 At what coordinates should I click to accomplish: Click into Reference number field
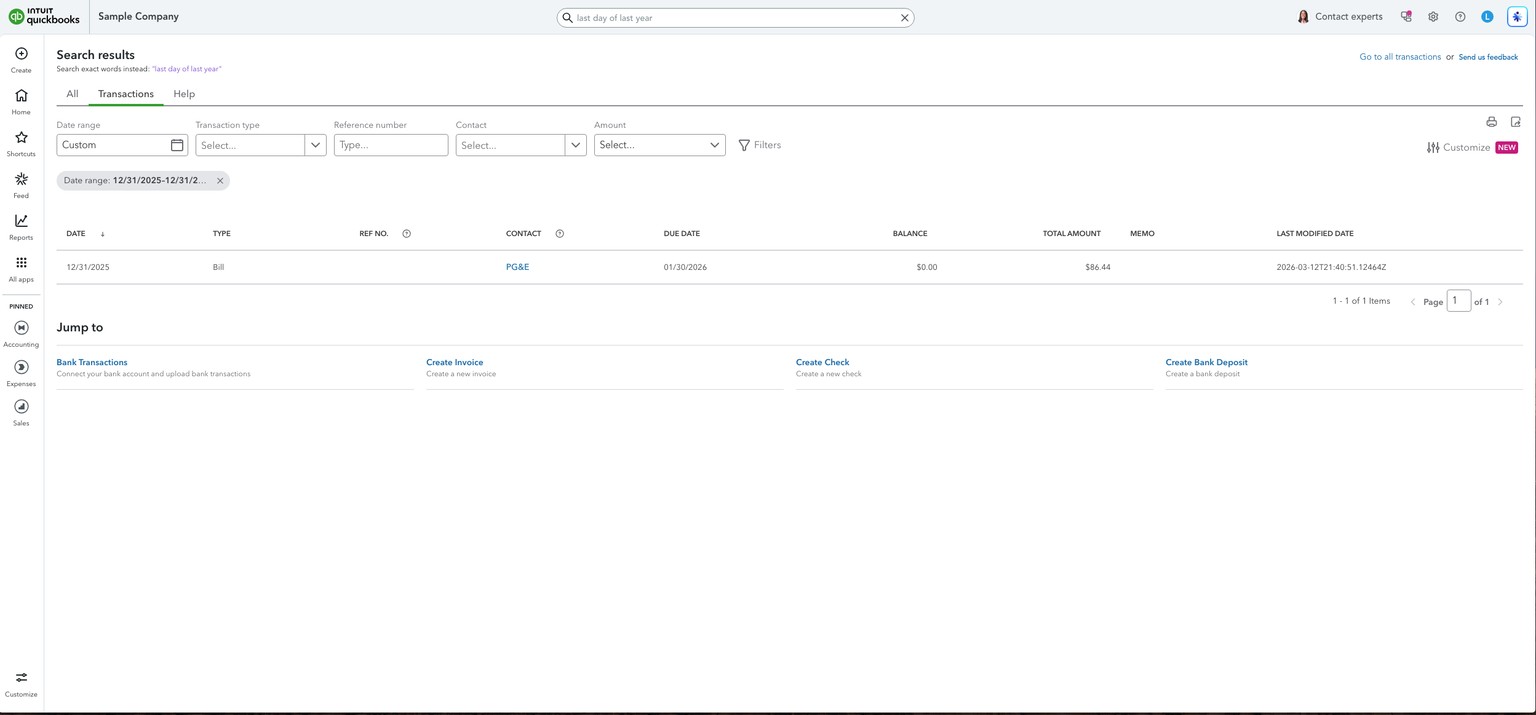391,145
